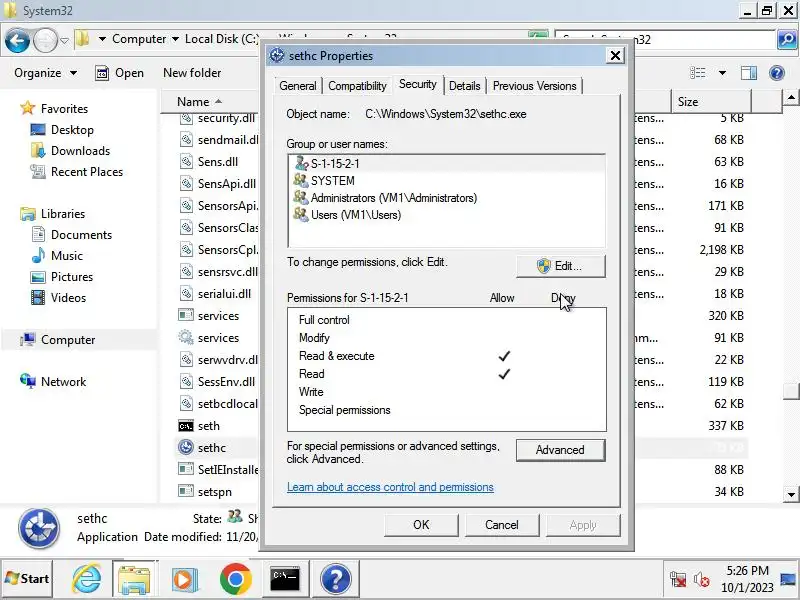Change view with the views icon
Screen dimensions: 800x600
click(x=697, y=73)
